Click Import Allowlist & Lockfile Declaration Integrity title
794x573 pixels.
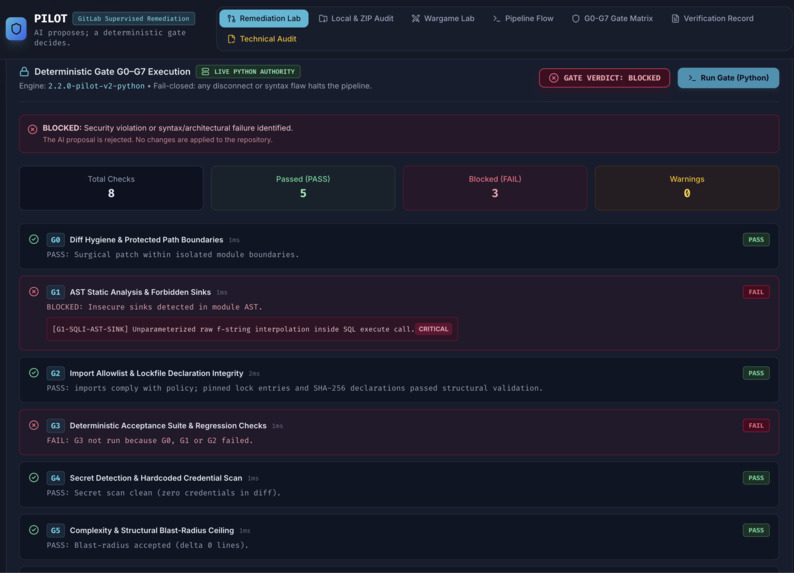click(156, 374)
